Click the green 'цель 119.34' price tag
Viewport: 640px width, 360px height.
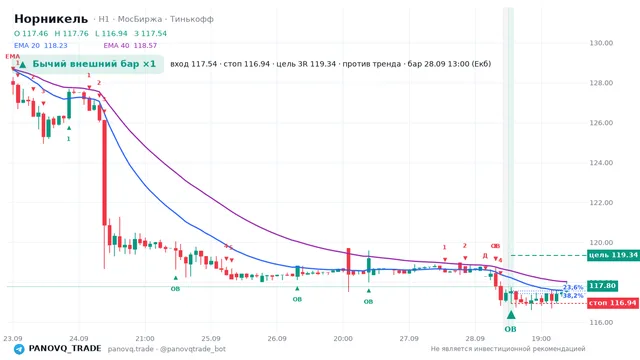(x=613, y=255)
